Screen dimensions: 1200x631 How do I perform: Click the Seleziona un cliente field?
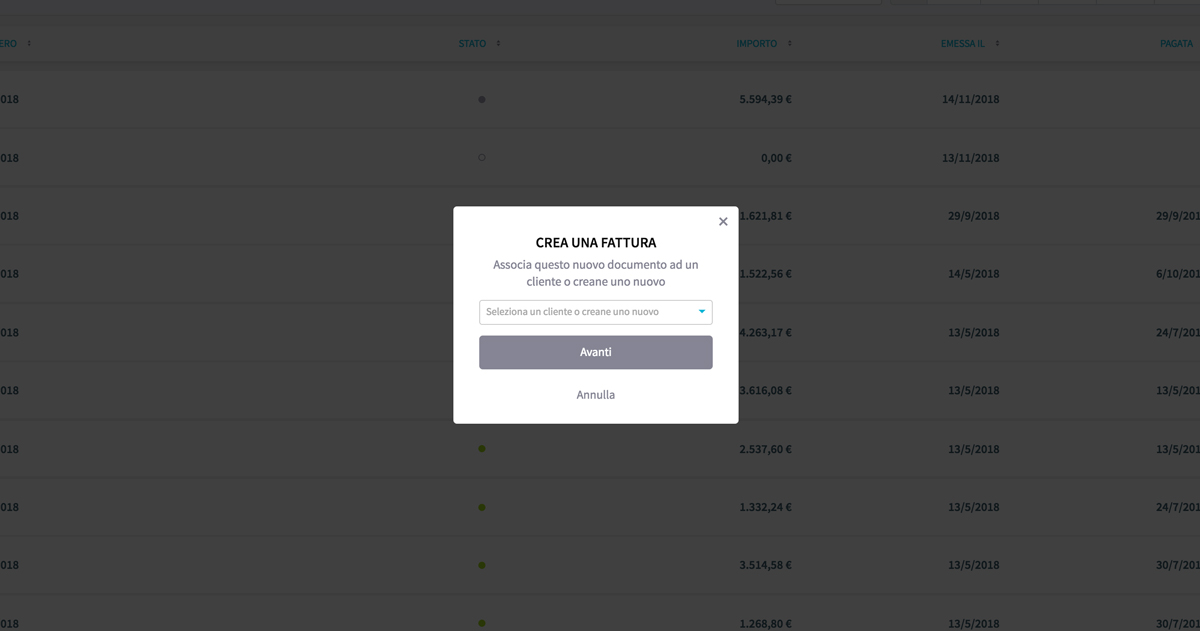(x=596, y=312)
